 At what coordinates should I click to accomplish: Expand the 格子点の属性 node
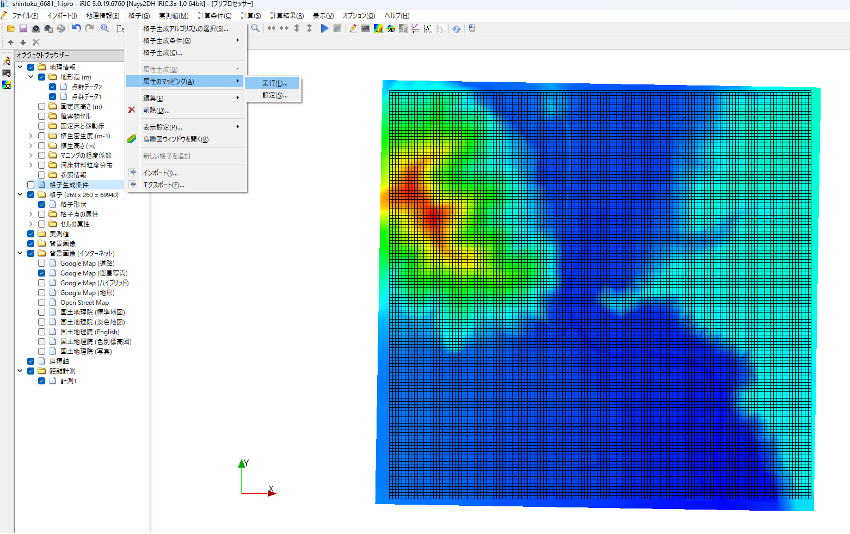pyautogui.click(x=31, y=214)
